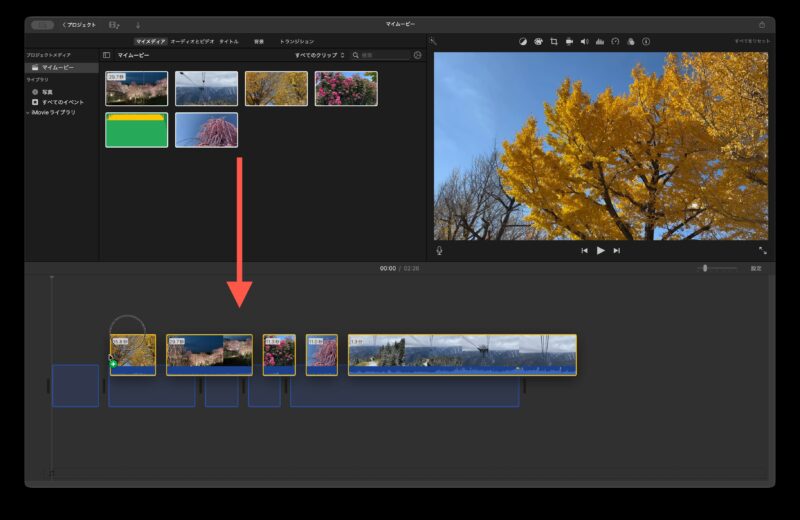Go back to プロジェクト list

click(79, 24)
